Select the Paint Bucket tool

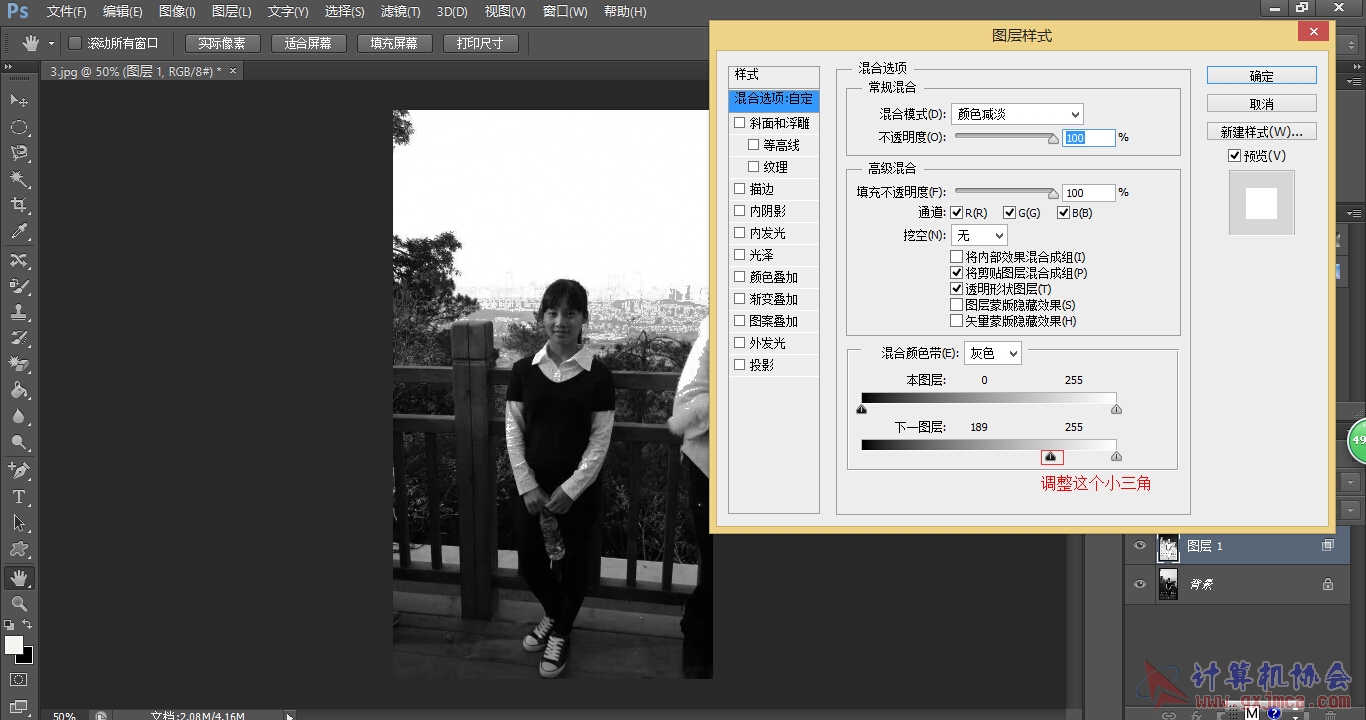[x=19, y=390]
